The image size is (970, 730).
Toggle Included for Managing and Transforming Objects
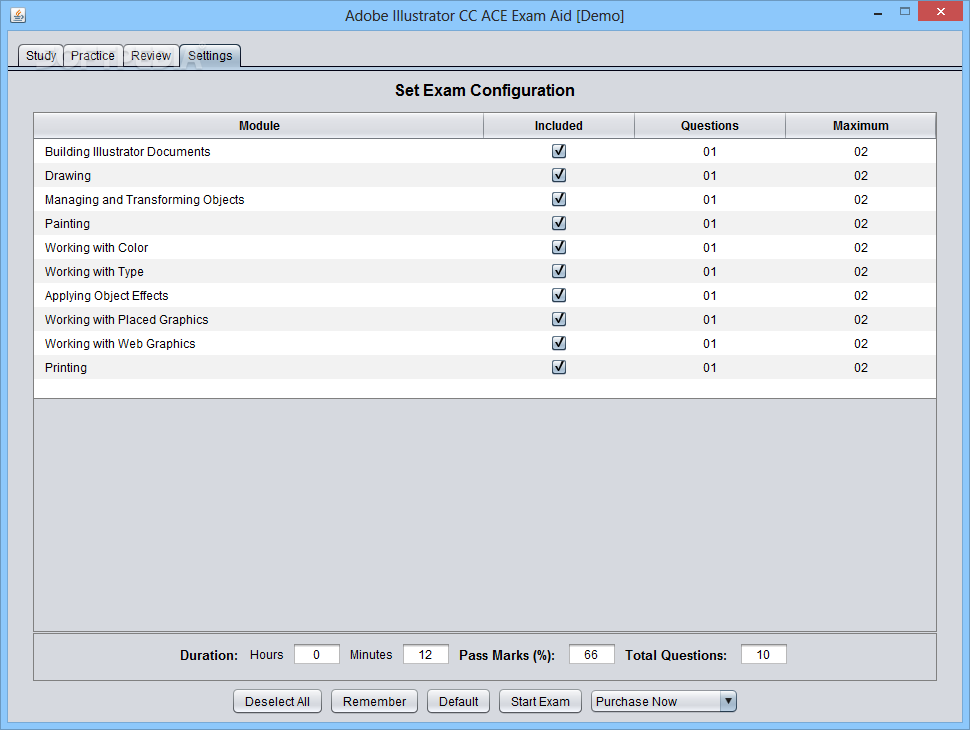click(x=559, y=199)
